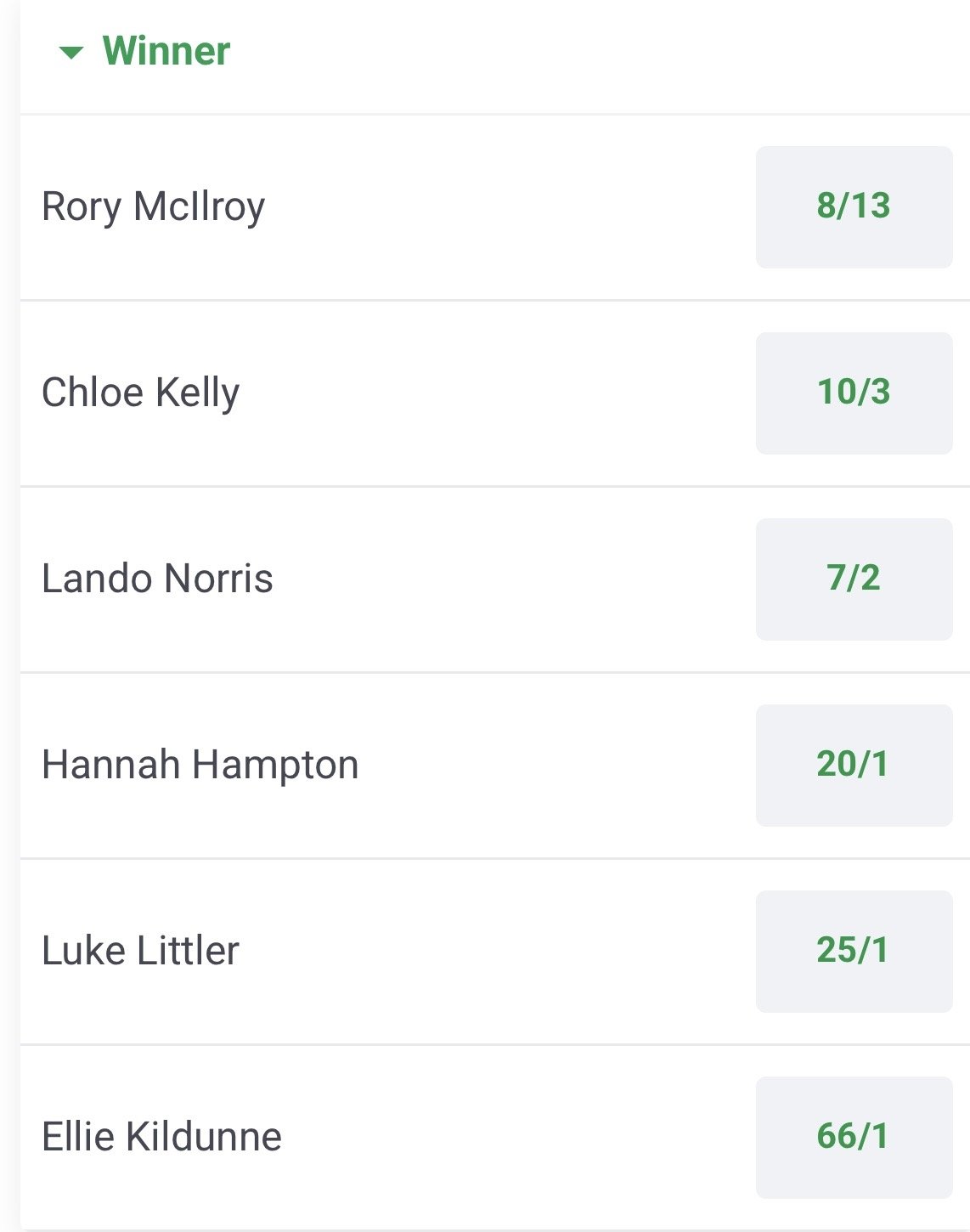
Task: Select the 10/3 odds for Chloe Kelly
Action: click(x=854, y=393)
